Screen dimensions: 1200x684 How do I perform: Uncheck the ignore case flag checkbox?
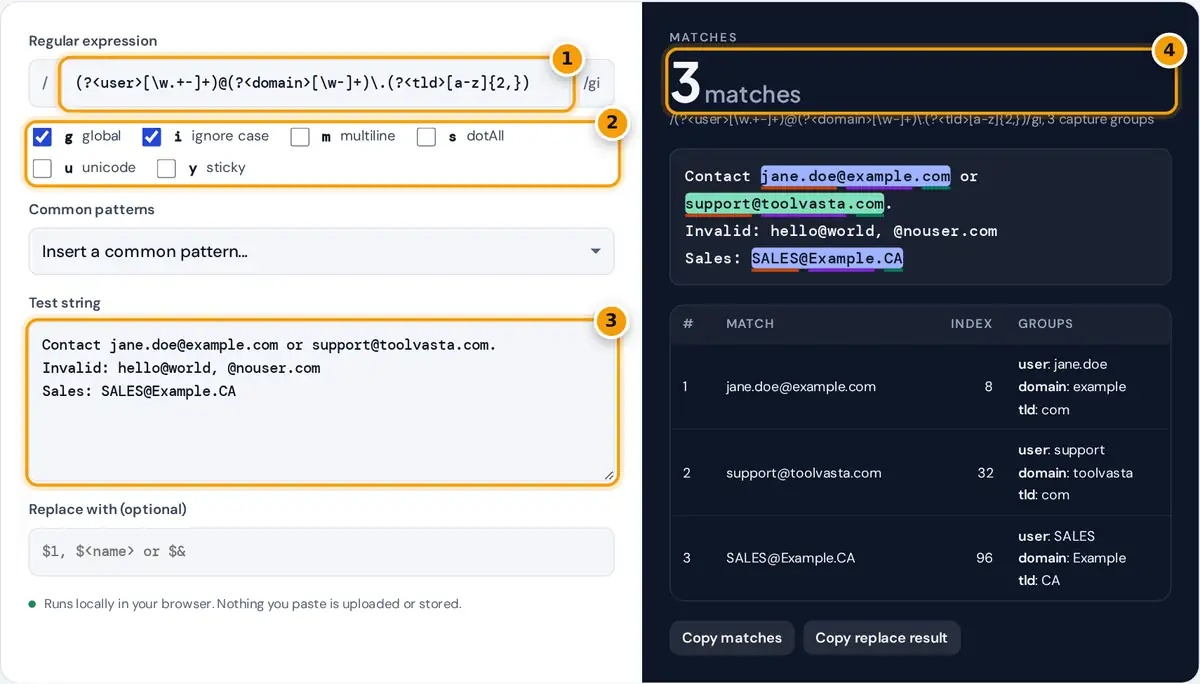[152, 137]
